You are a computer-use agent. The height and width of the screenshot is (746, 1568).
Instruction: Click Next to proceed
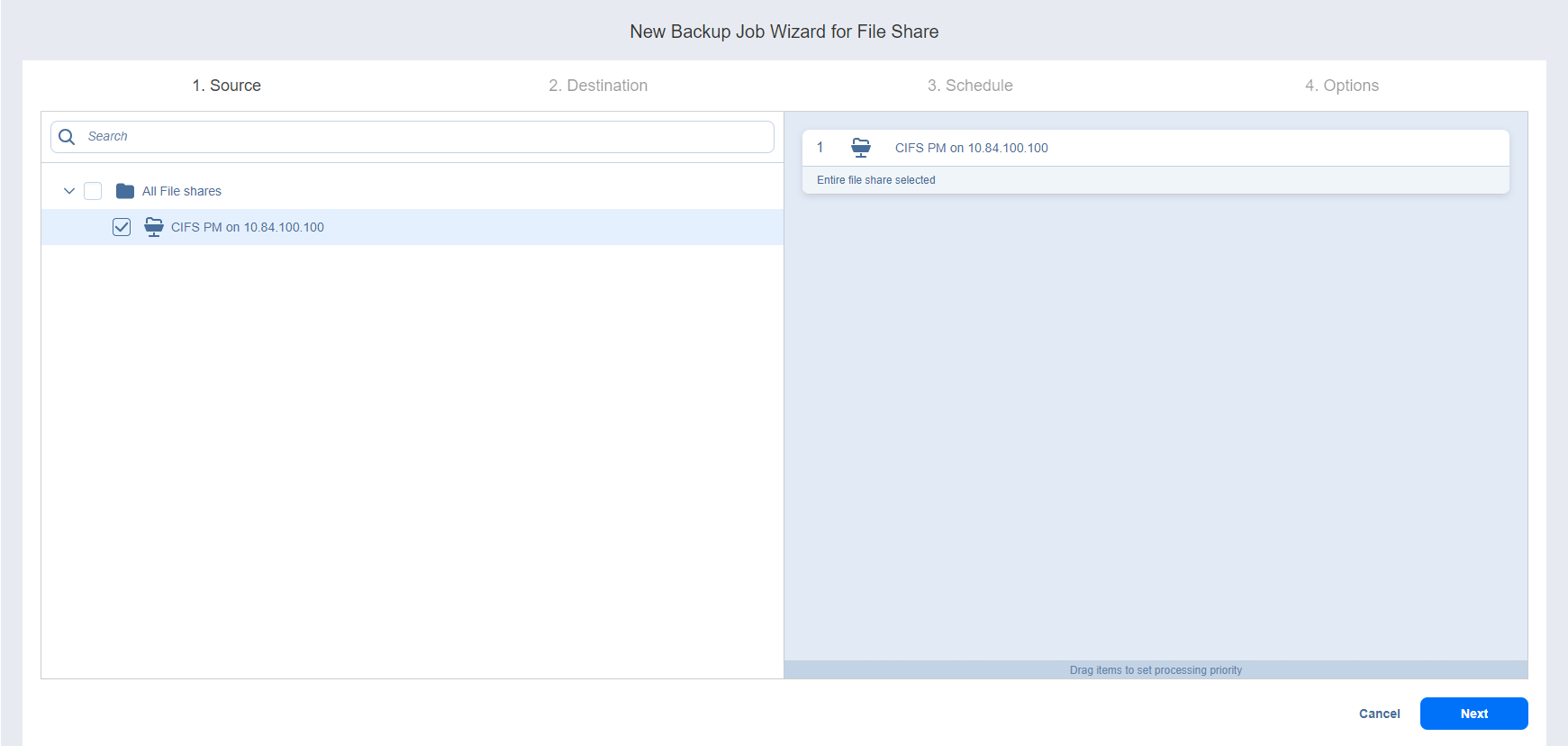click(x=1473, y=714)
